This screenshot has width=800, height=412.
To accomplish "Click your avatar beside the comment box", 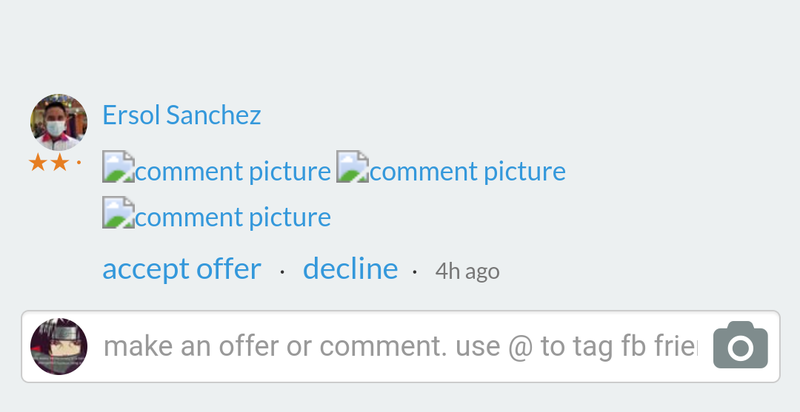I will click(59, 347).
